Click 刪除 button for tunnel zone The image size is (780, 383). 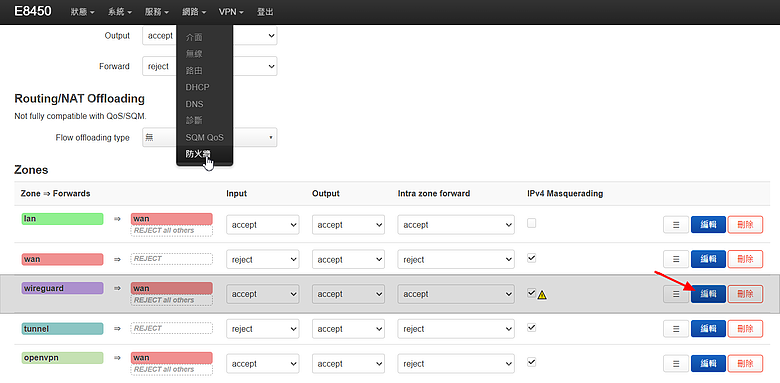click(x=745, y=329)
